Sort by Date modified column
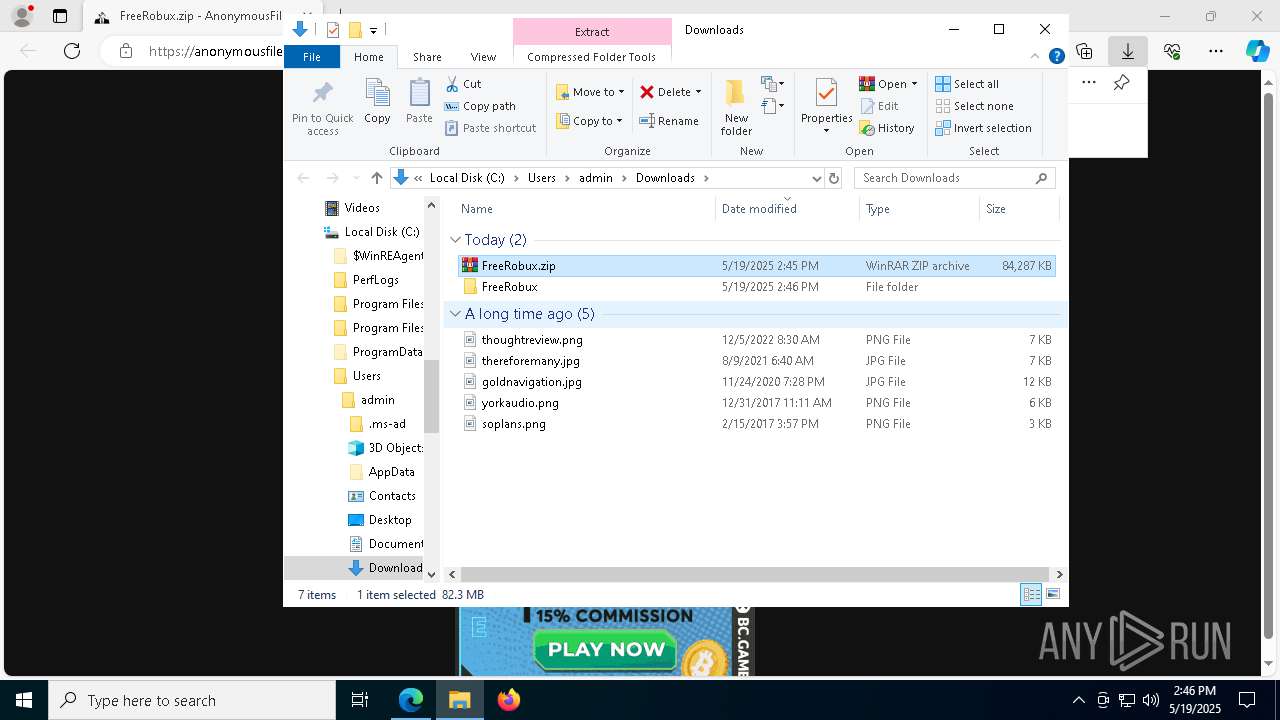 (787, 209)
